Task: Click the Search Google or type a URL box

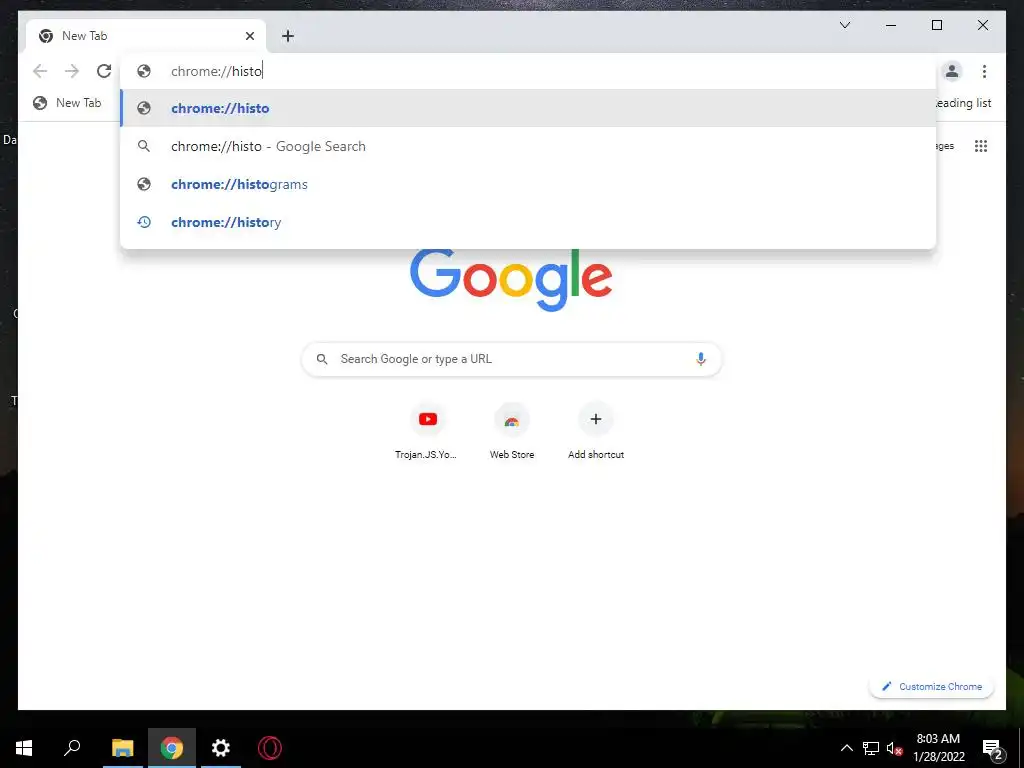Action: [x=511, y=359]
